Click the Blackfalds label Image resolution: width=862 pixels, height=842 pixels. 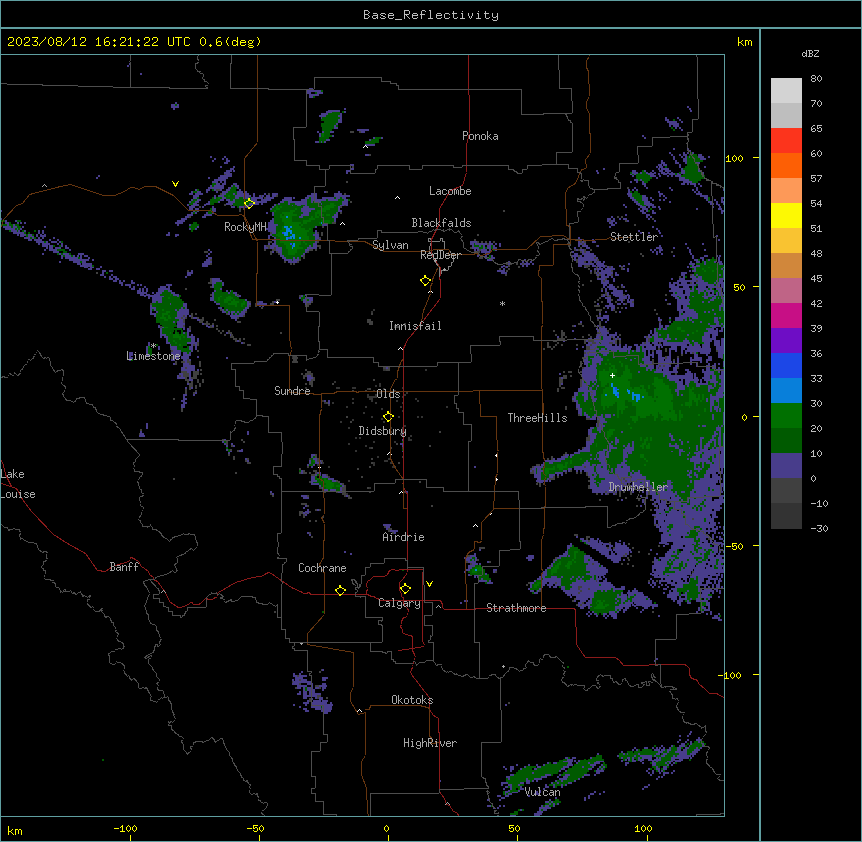[441, 223]
